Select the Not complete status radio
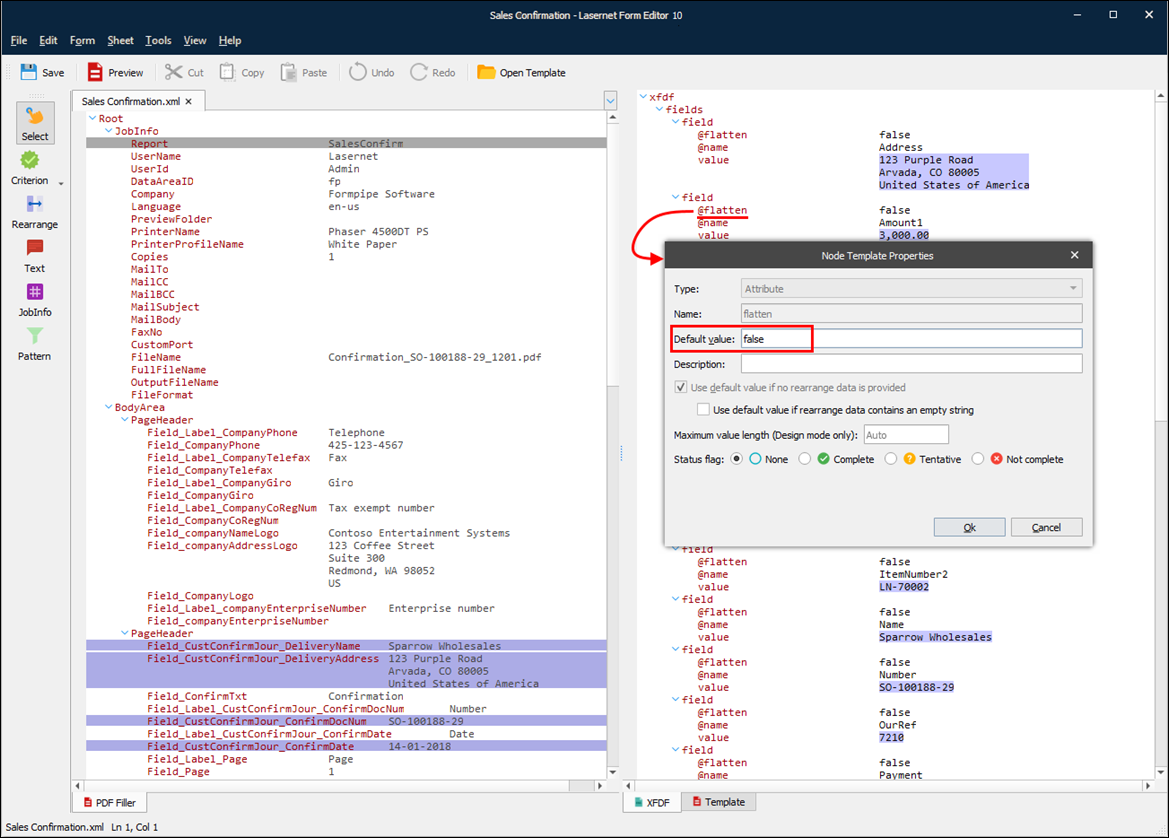Screen dimensions: 1169x838 tap(977, 459)
